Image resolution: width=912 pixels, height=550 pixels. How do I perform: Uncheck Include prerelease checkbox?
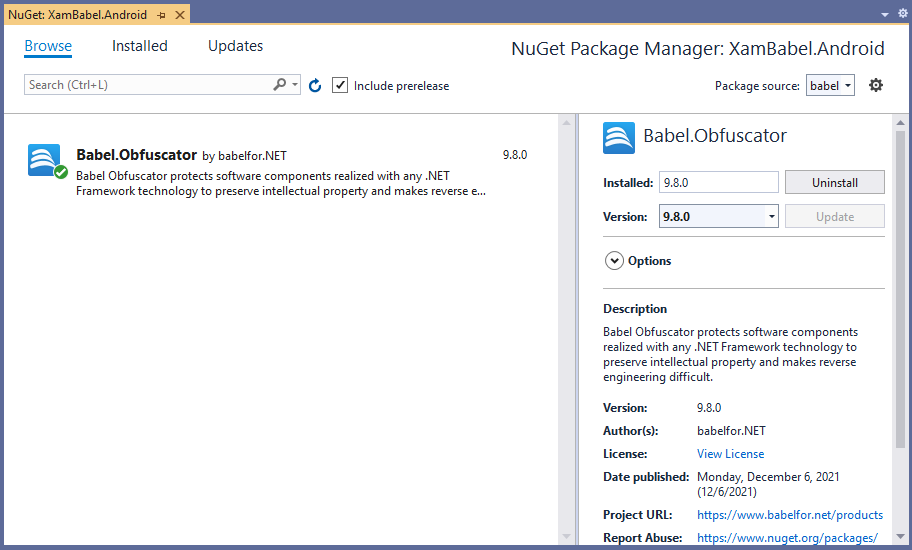tap(340, 85)
